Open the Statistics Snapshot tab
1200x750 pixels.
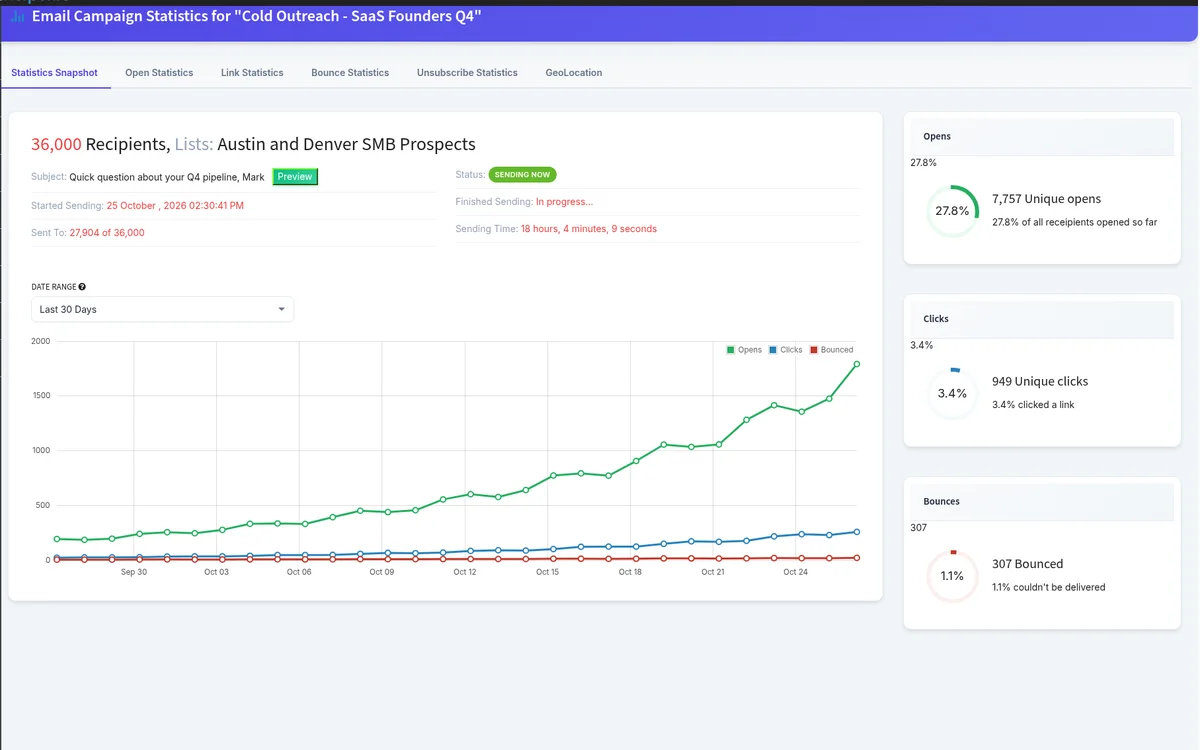pyautogui.click(x=55, y=73)
